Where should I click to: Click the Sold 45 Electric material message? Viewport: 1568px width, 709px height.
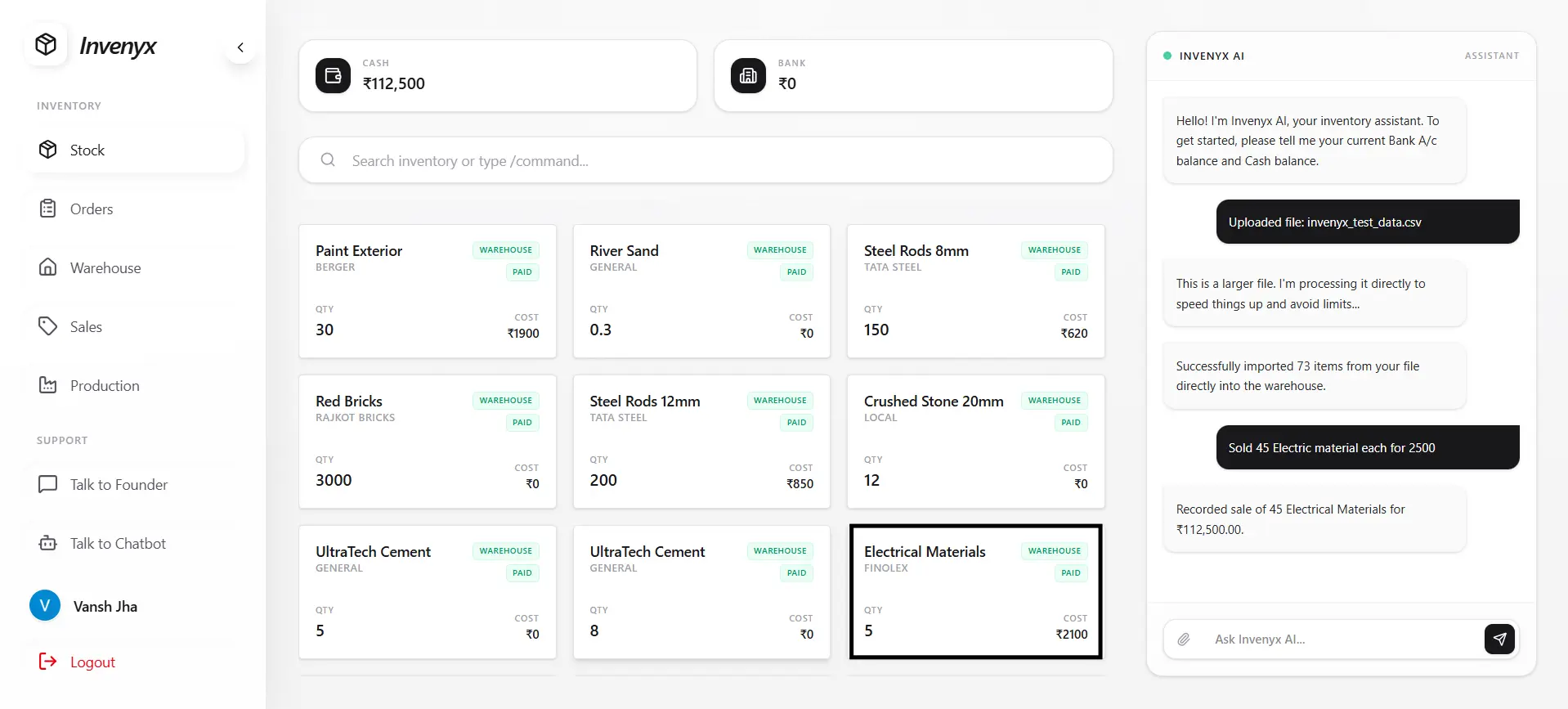(1368, 447)
